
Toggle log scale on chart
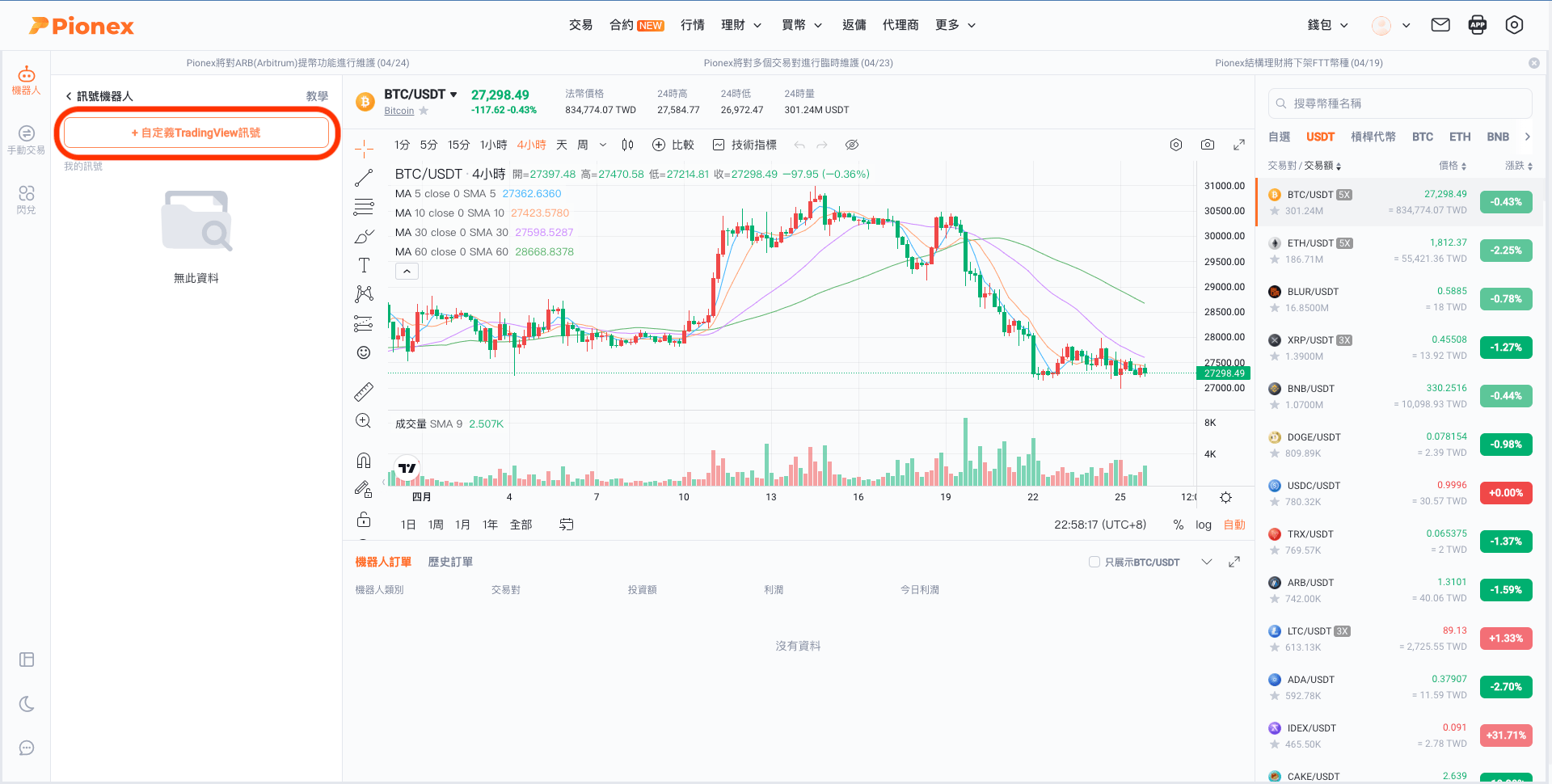[x=1204, y=525]
